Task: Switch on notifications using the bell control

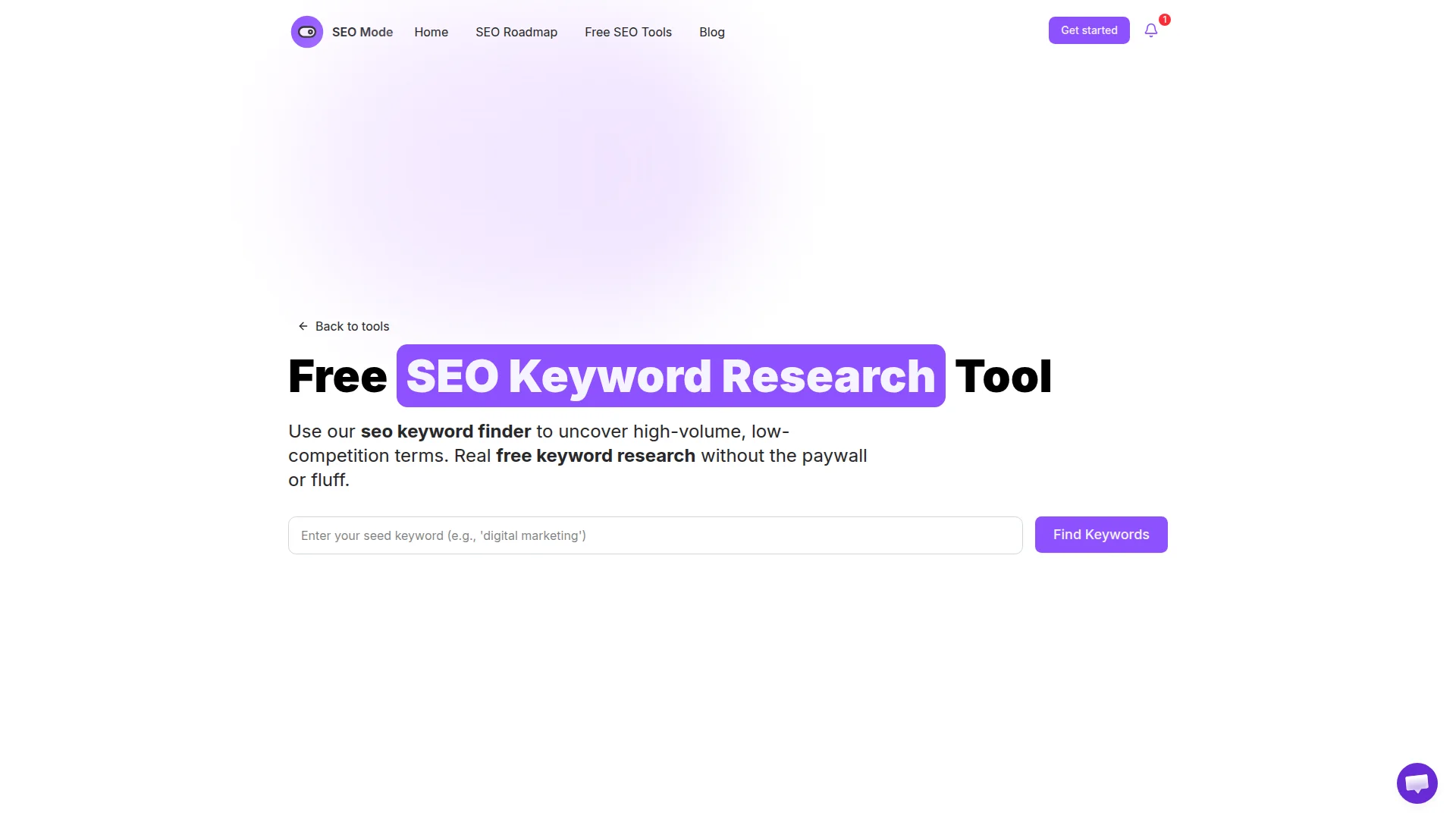Action: 1150,30
